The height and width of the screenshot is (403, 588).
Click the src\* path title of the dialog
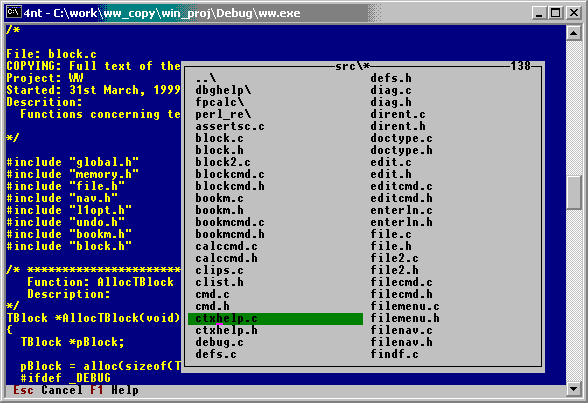pos(352,66)
